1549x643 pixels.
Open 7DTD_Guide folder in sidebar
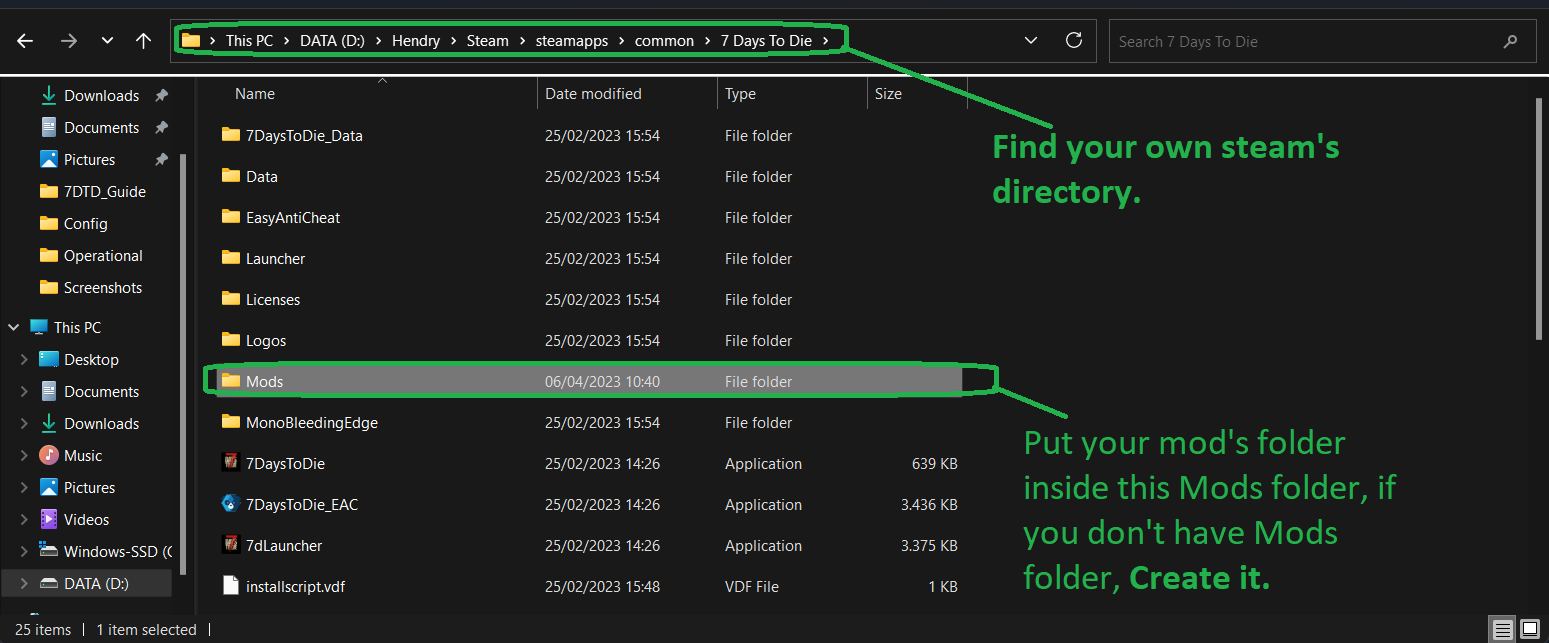click(x=104, y=192)
